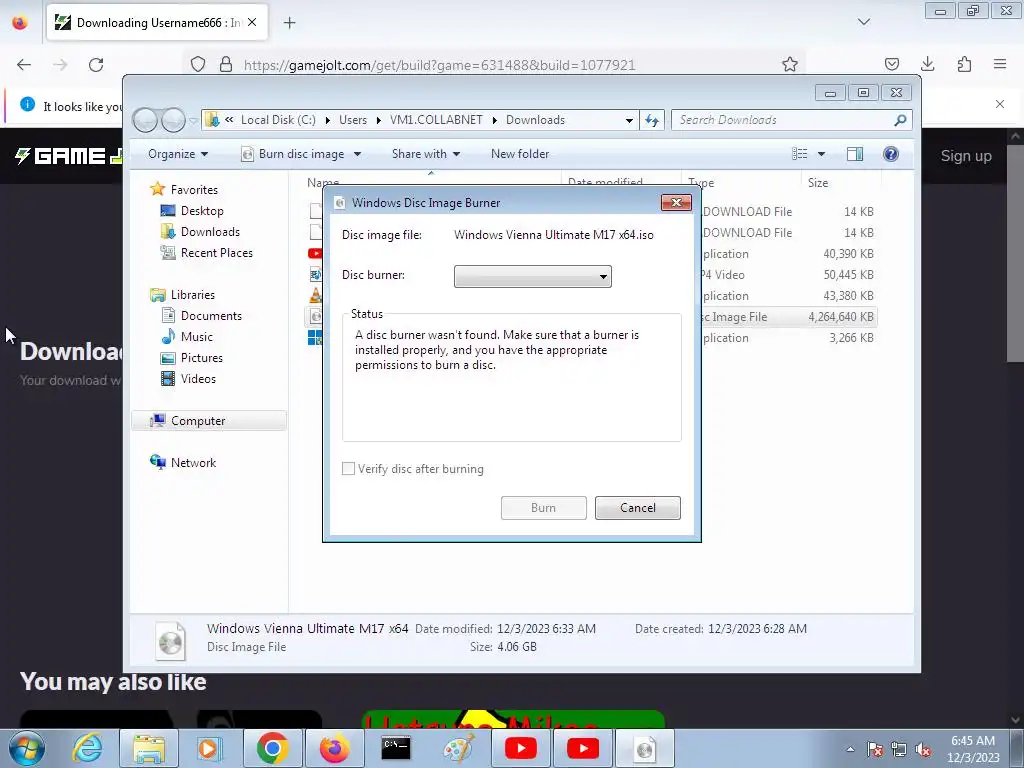
Task: Open Explorer Help icon
Action: (x=891, y=154)
